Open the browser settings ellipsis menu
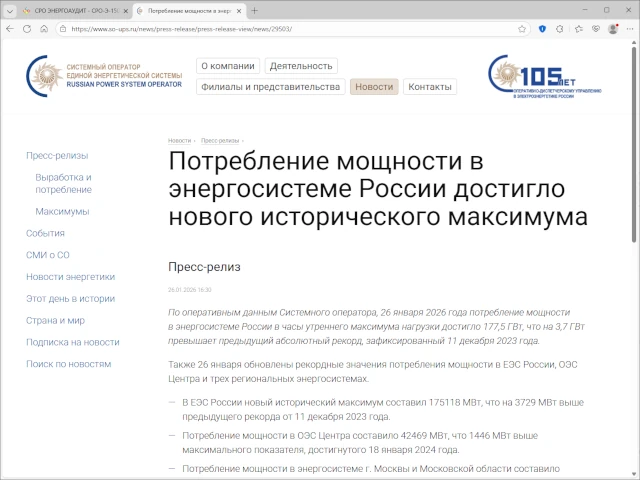This screenshot has height=480, width=640. tap(630, 29)
